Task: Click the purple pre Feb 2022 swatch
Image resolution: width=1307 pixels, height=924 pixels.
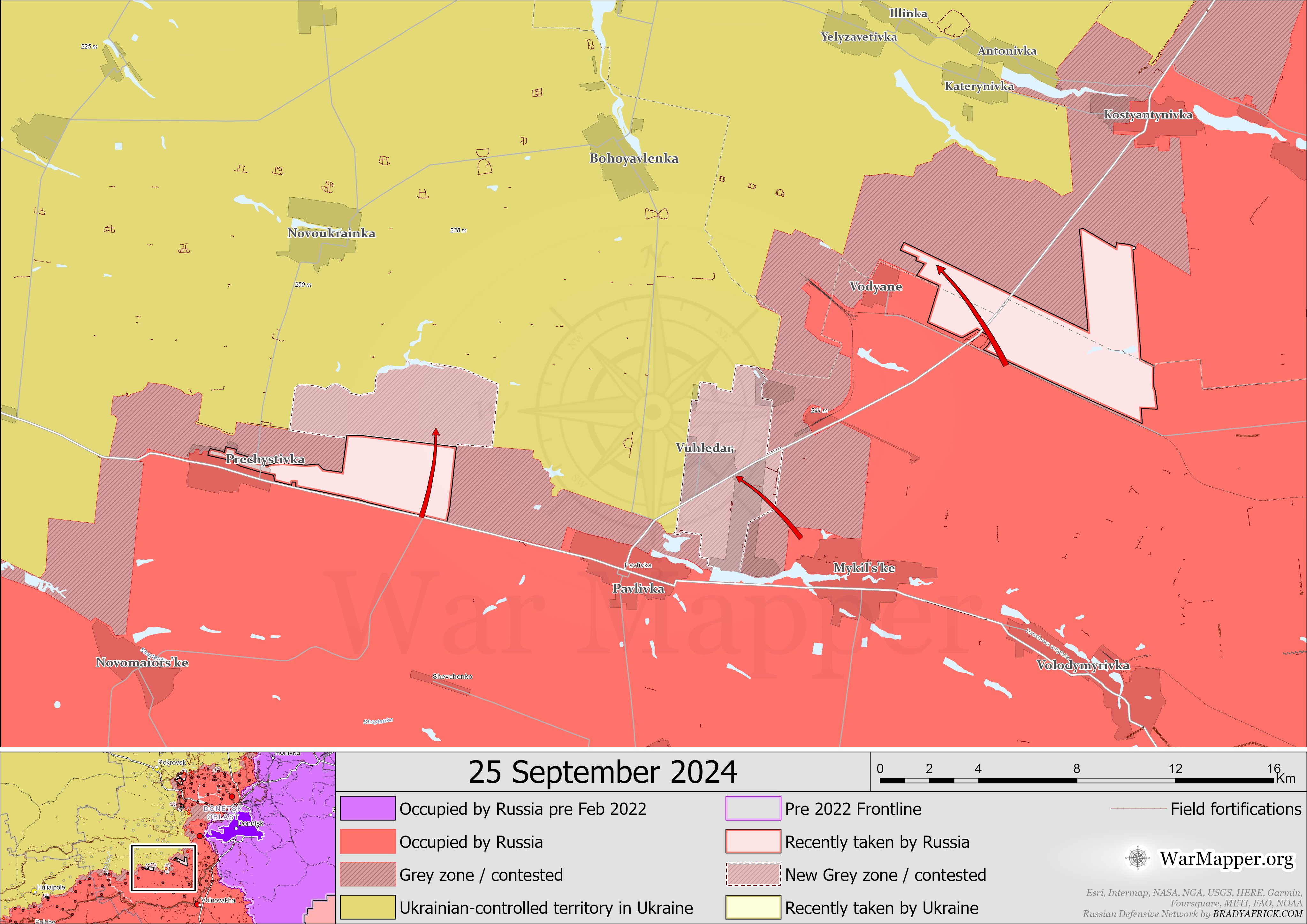Action: (368, 808)
